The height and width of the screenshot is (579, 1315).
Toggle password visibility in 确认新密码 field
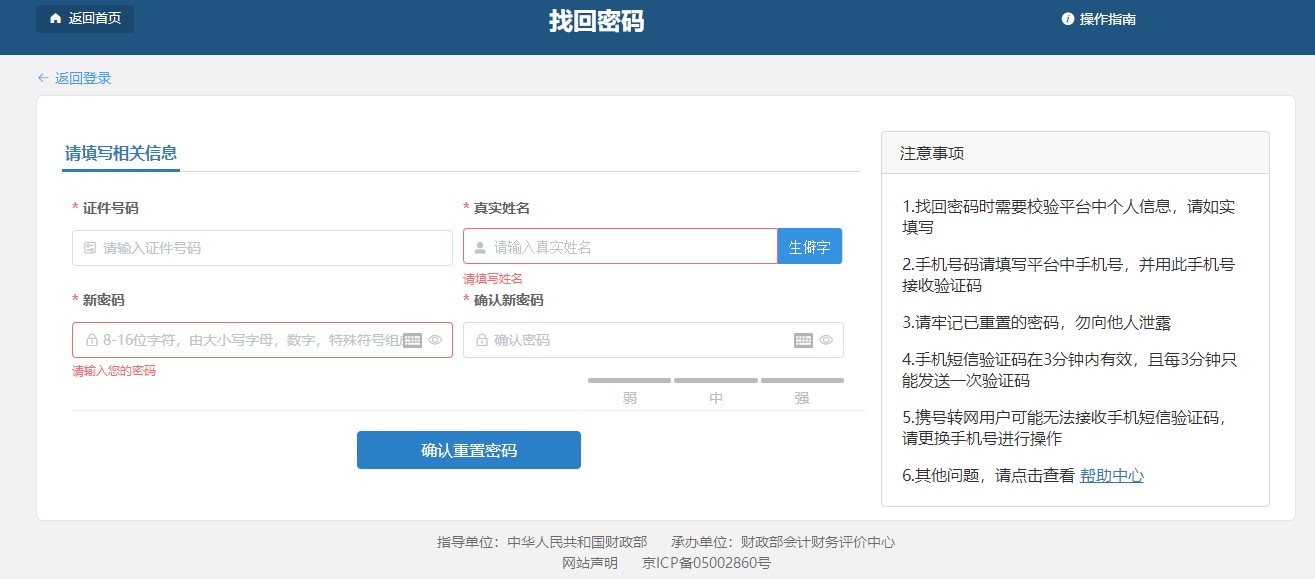point(827,339)
